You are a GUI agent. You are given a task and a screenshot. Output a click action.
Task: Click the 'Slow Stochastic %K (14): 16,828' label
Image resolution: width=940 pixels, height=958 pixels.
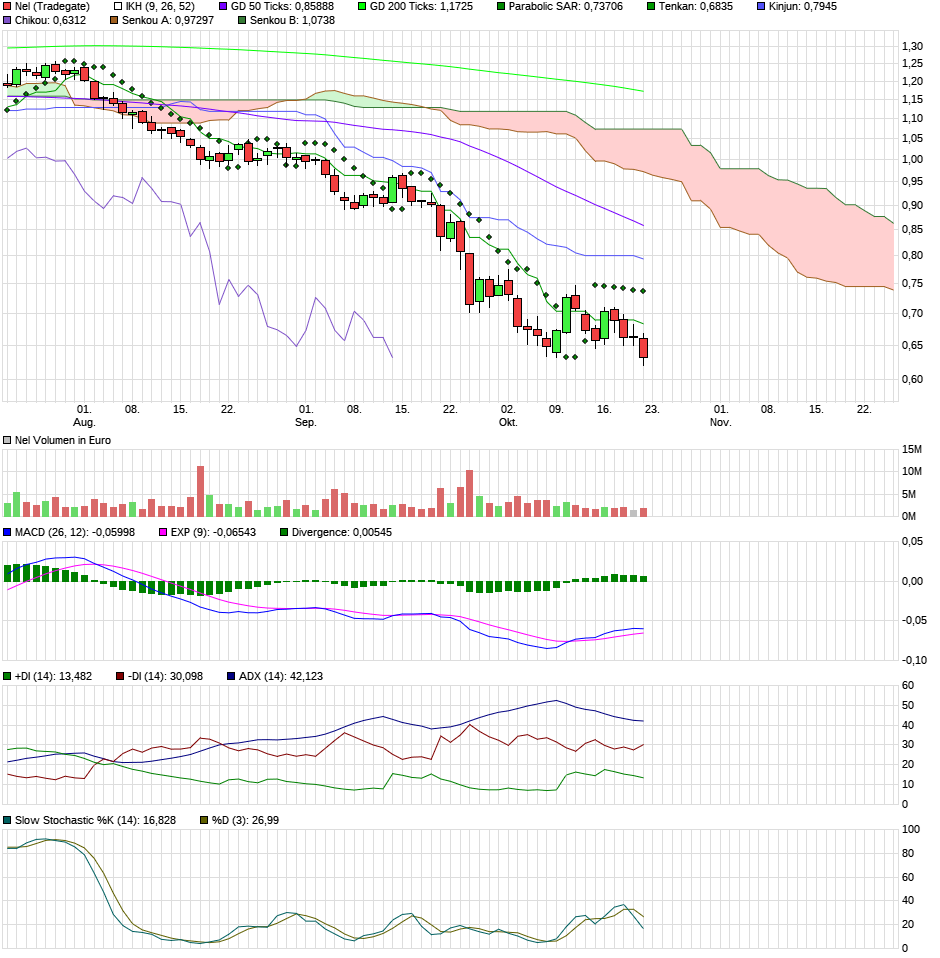point(95,821)
